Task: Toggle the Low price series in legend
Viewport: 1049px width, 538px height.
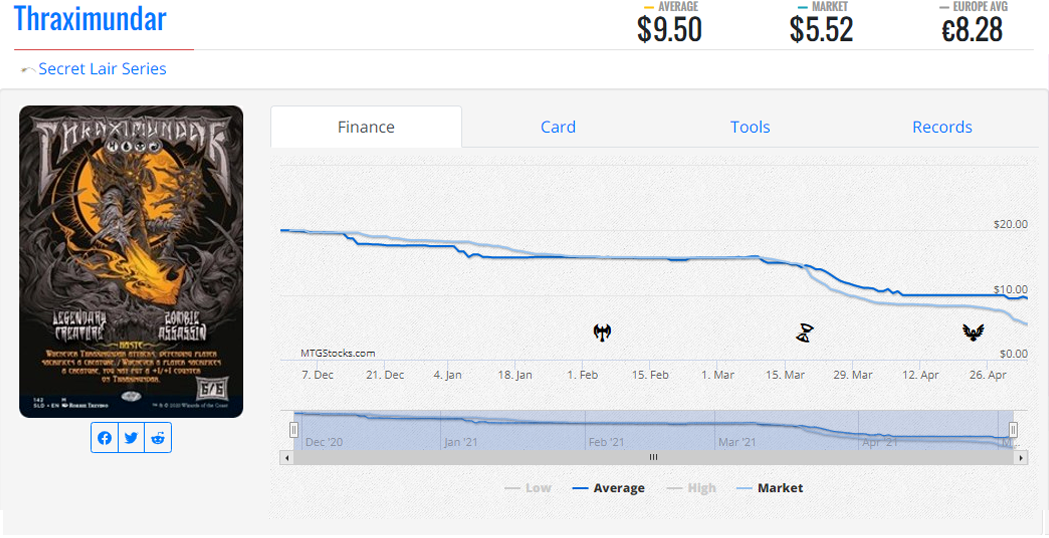Action: [528, 488]
